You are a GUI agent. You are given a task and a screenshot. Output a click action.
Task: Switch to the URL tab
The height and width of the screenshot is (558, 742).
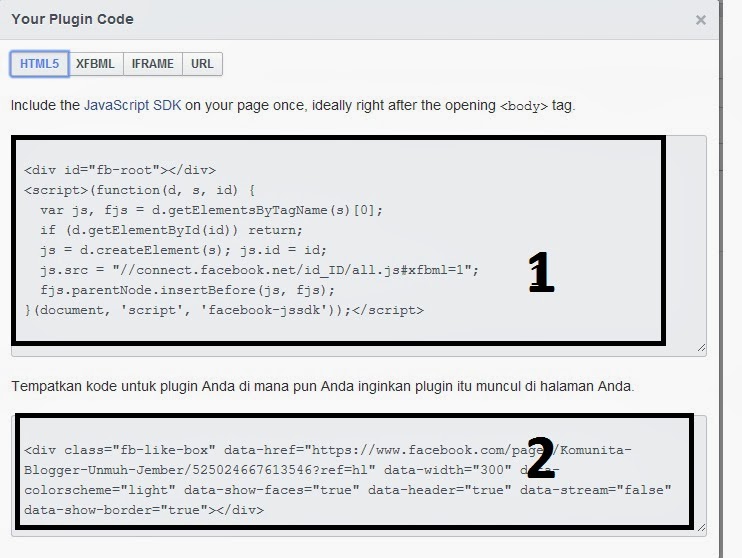(x=202, y=64)
